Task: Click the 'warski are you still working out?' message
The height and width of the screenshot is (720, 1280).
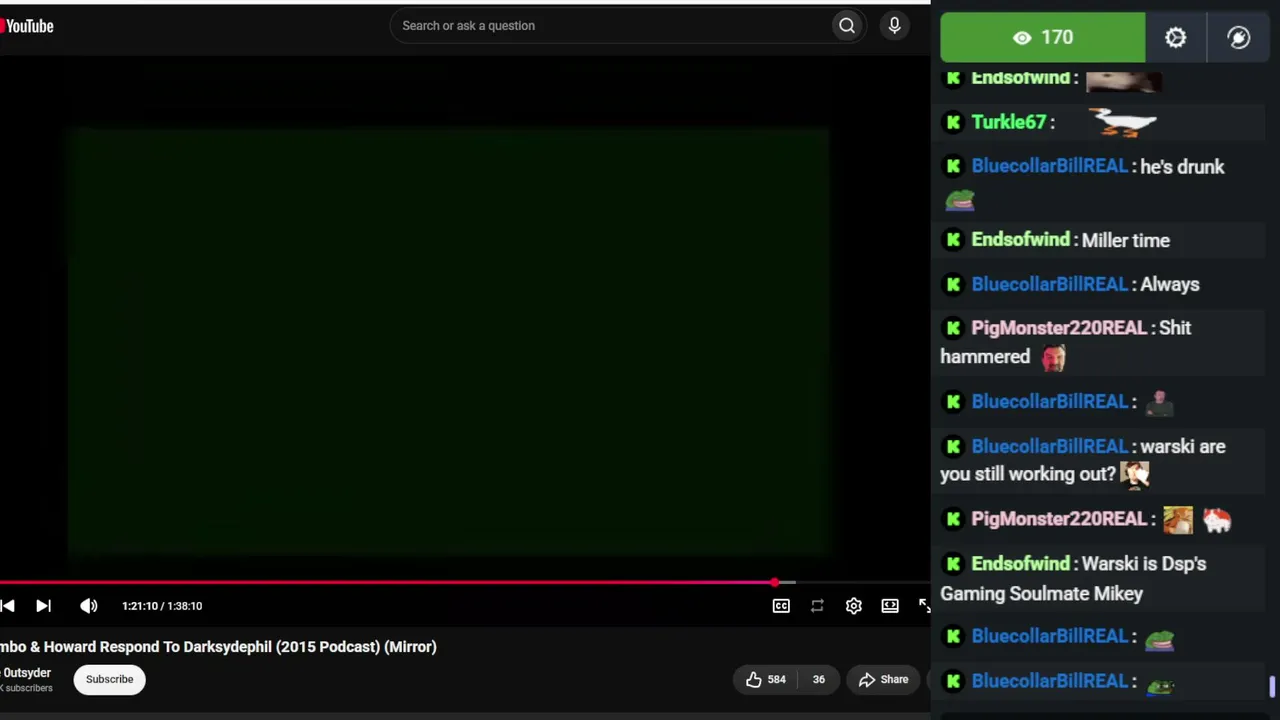Action: [x=1083, y=460]
